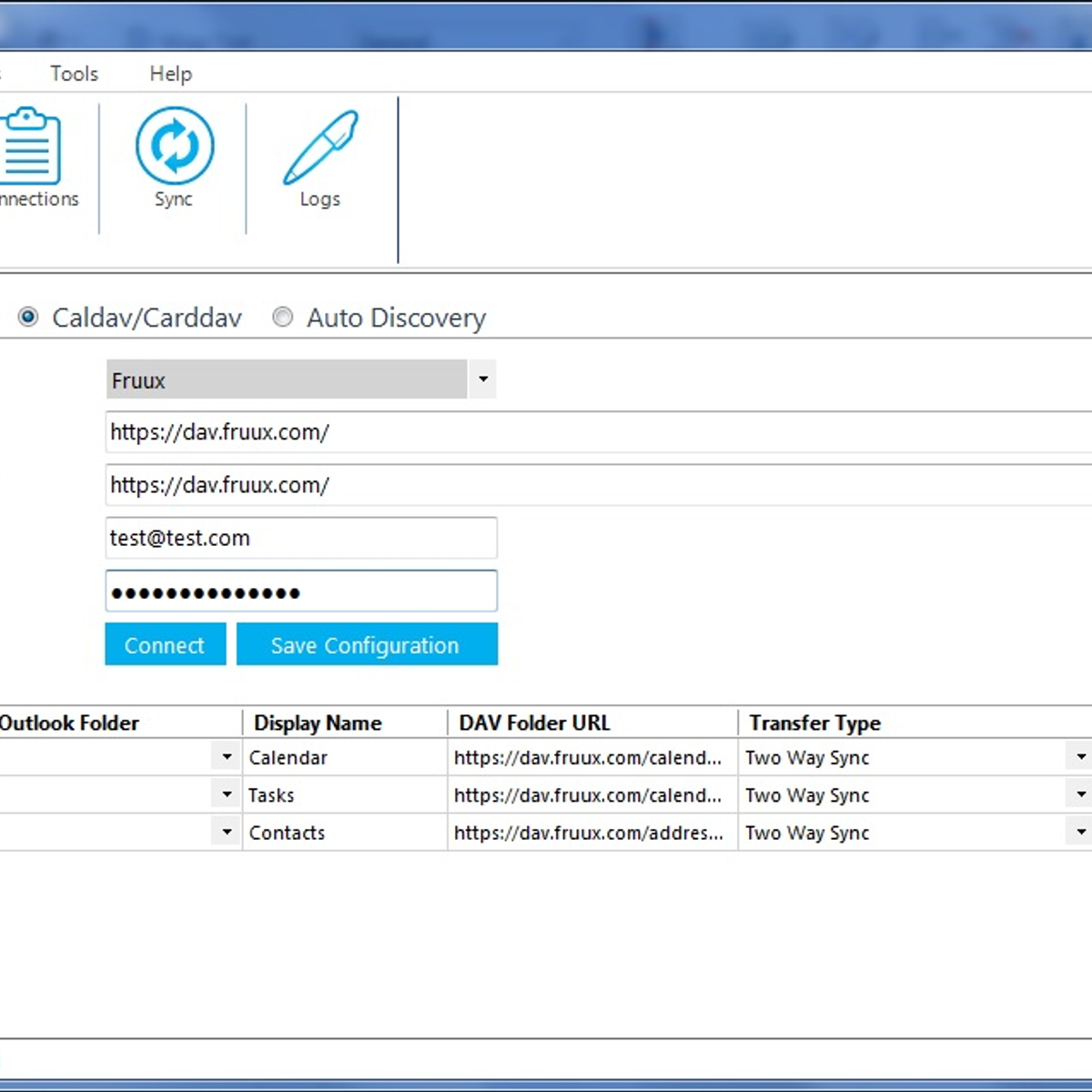This screenshot has width=1092, height=1092.
Task: Click the Connect button
Action: [165, 644]
